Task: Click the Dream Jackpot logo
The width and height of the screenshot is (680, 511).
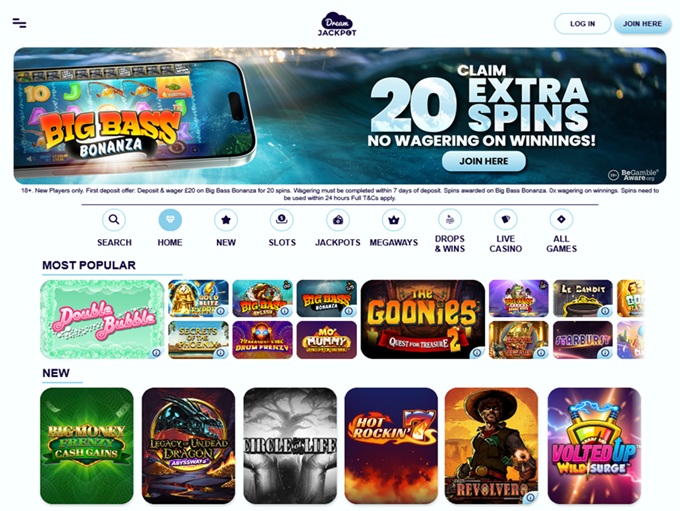Action: pyautogui.click(x=337, y=24)
